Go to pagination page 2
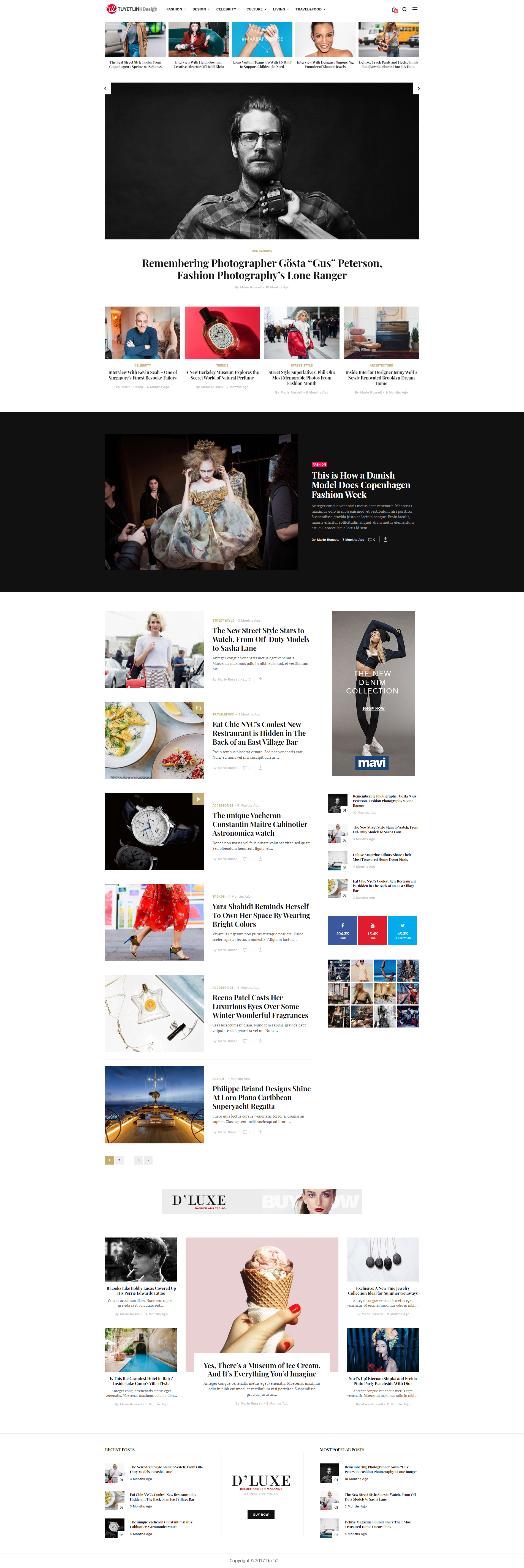 point(119,1160)
